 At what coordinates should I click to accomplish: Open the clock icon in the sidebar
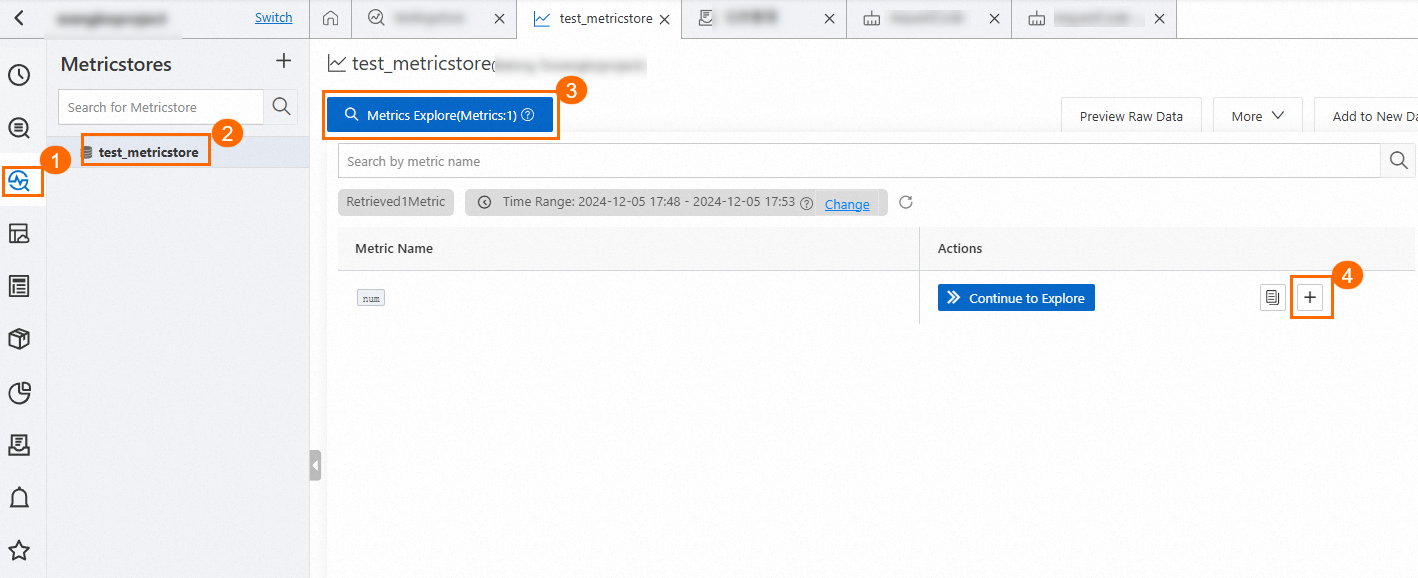[19, 75]
